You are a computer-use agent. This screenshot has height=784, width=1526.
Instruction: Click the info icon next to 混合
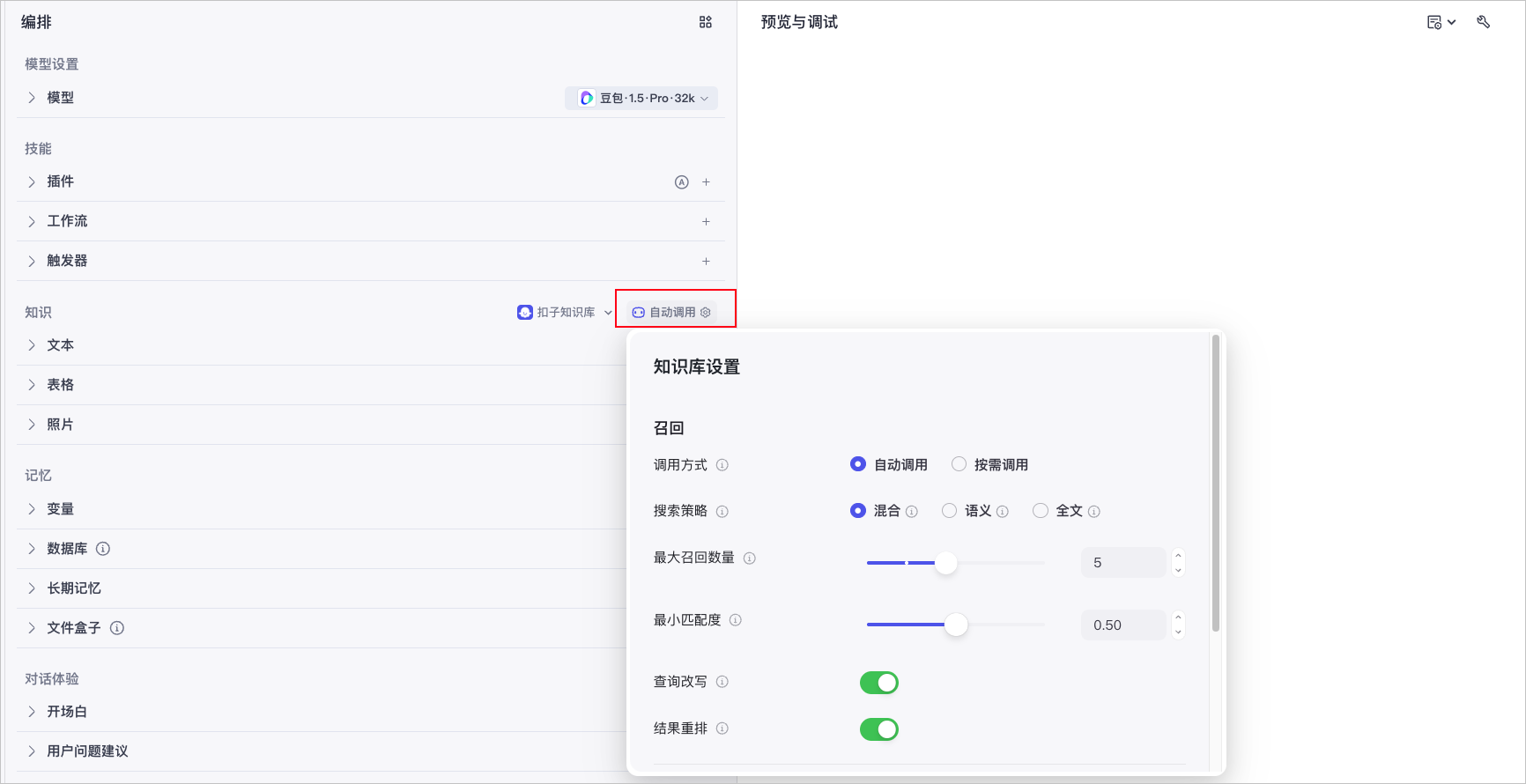[x=912, y=512]
